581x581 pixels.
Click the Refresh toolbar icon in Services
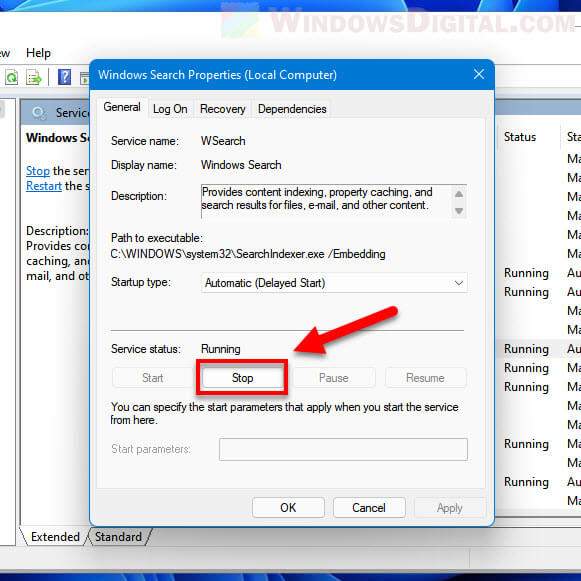[x=11, y=77]
